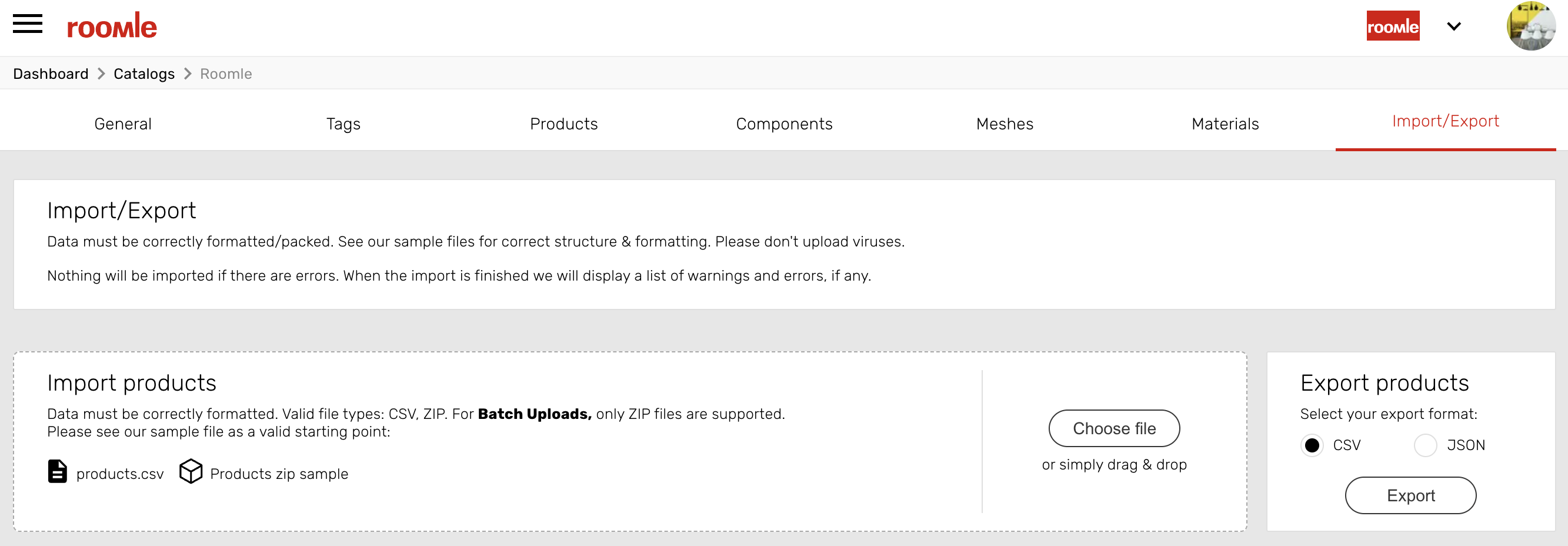Open the hamburger navigation menu
Viewport: 1568px width, 546px height.
[x=28, y=24]
